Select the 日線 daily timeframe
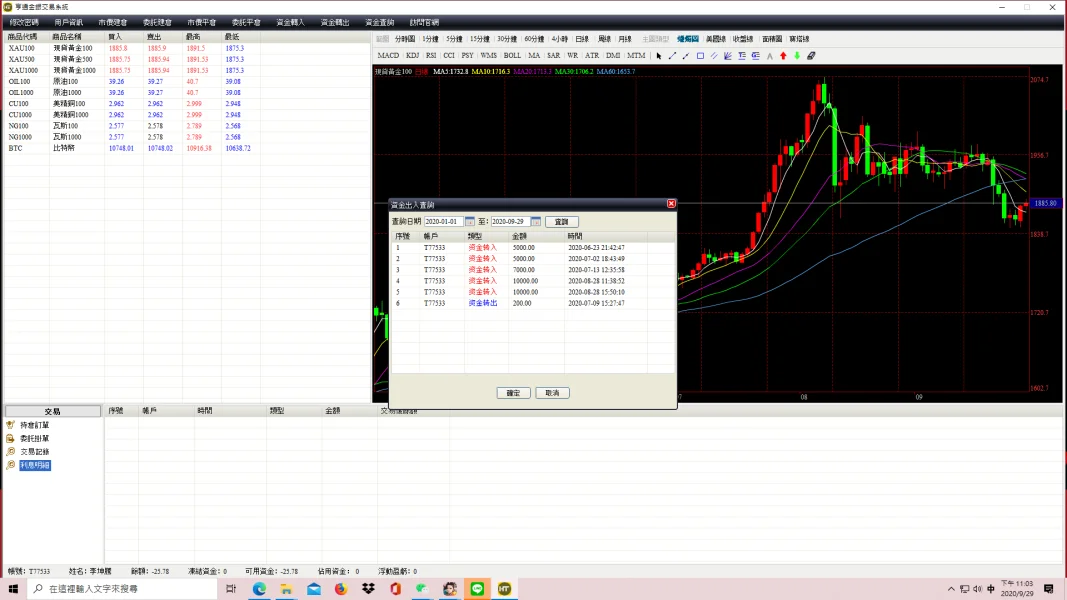Viewport: 1067px width, 600px height. (x=582, y=39)
